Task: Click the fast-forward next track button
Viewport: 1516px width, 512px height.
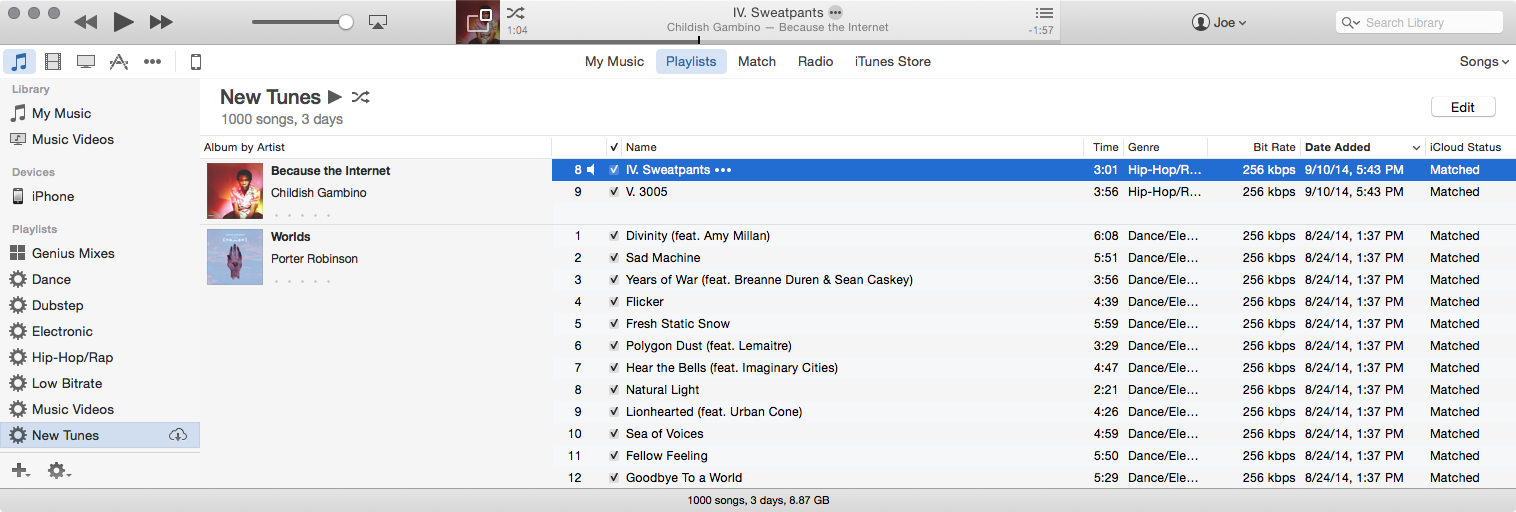Action: [161, 22]
